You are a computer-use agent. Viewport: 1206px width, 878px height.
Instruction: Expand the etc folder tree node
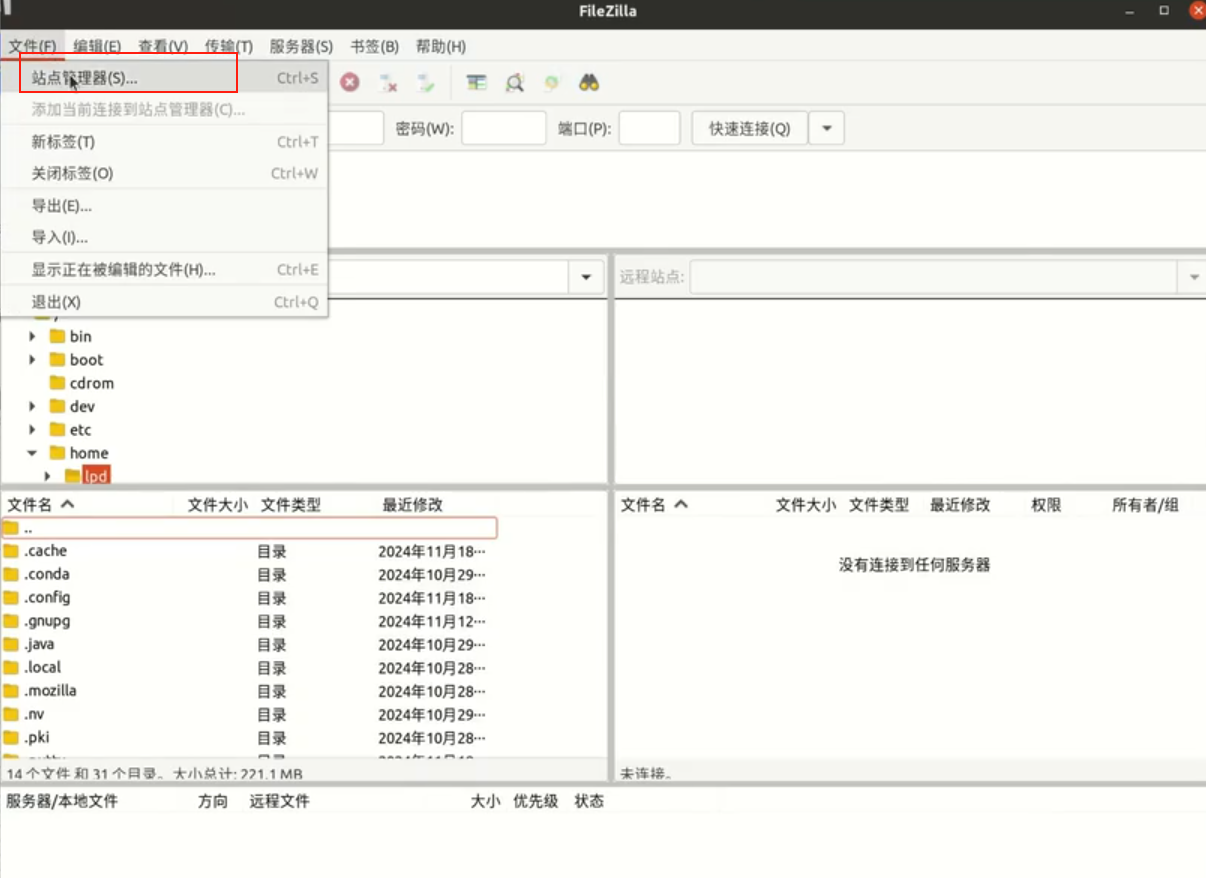pos(33,430)
